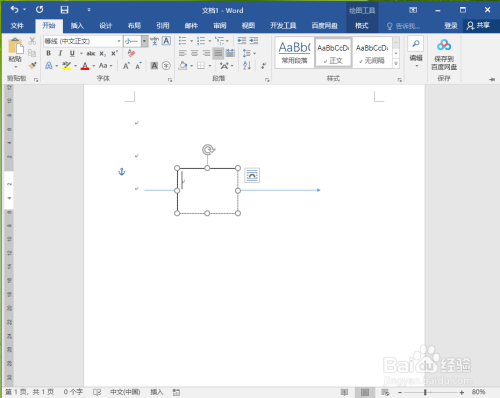Open numbered list style dropdown
Image resolution: width=500 pixels, height=398 pixels.
[x=210, y=41]
